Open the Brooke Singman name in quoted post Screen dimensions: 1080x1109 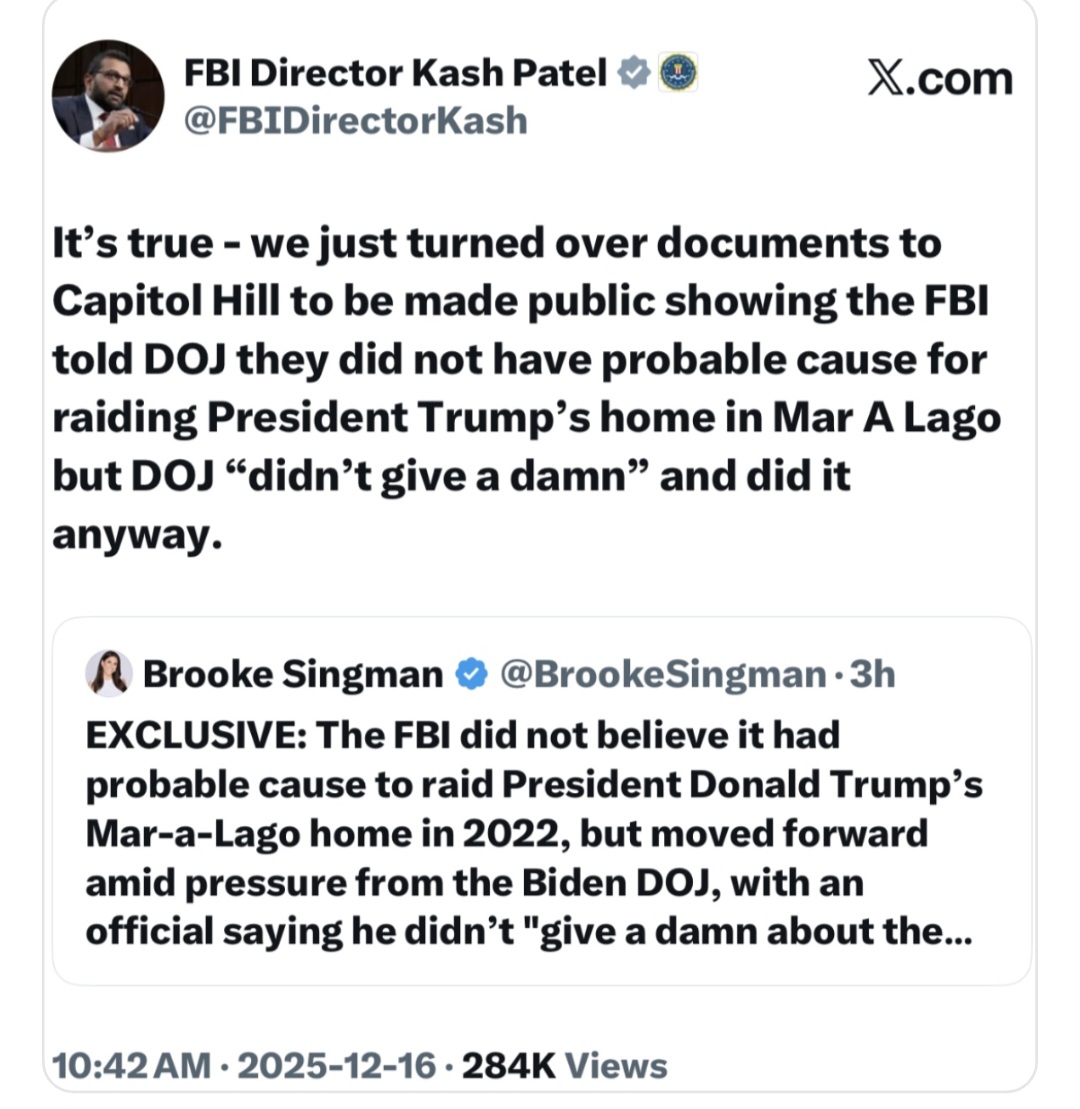(292, 675)
